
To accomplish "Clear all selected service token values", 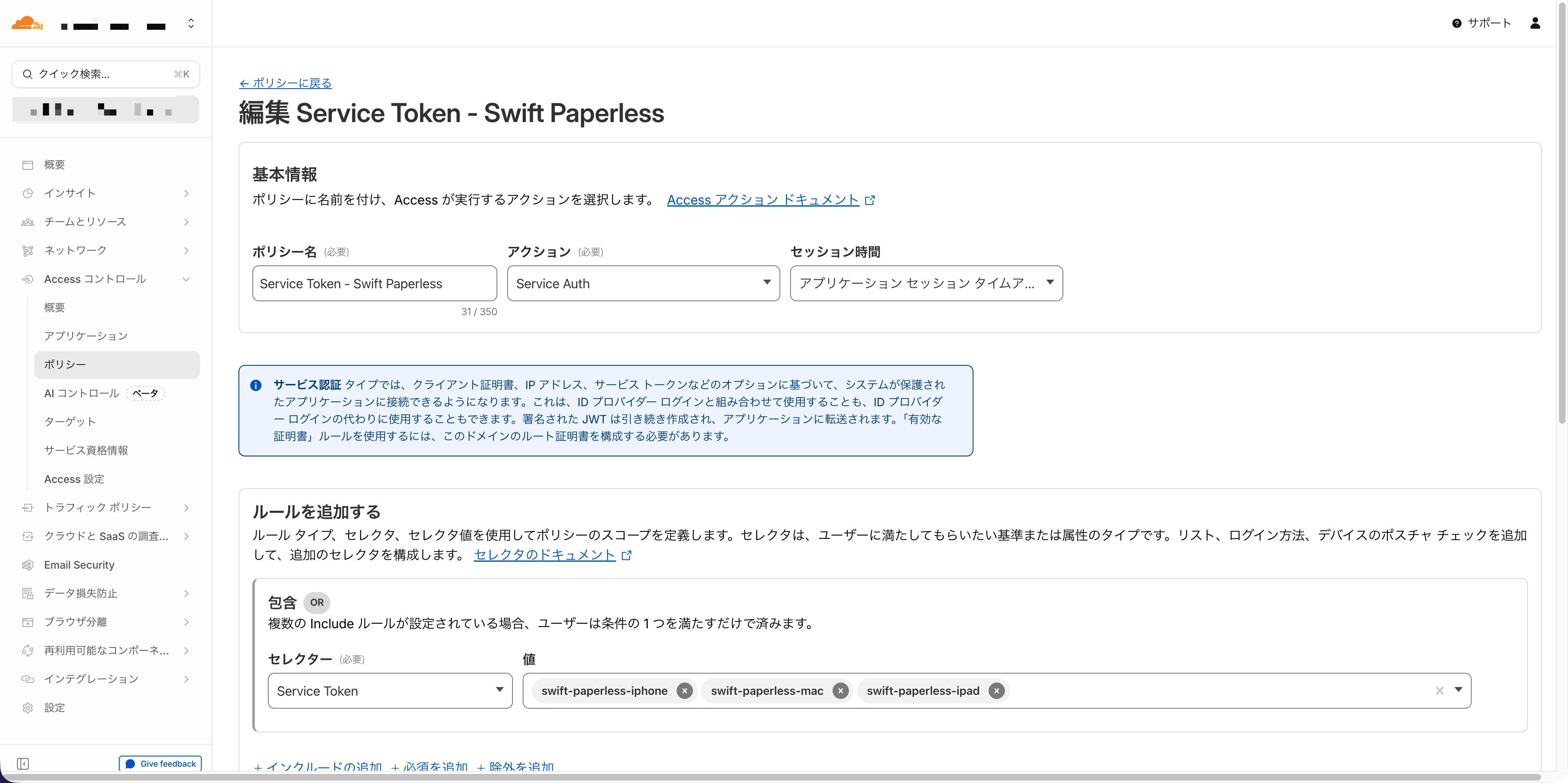I will (x=1439, y=690).
